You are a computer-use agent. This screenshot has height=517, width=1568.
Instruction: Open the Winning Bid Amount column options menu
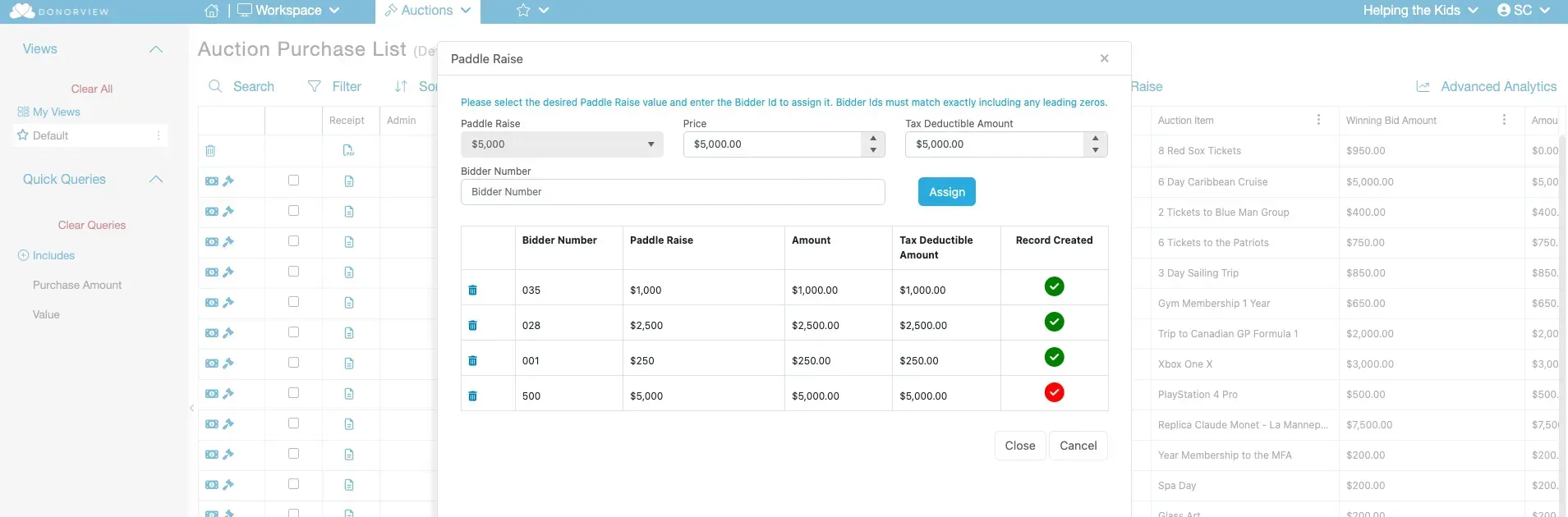[1504, 120]
